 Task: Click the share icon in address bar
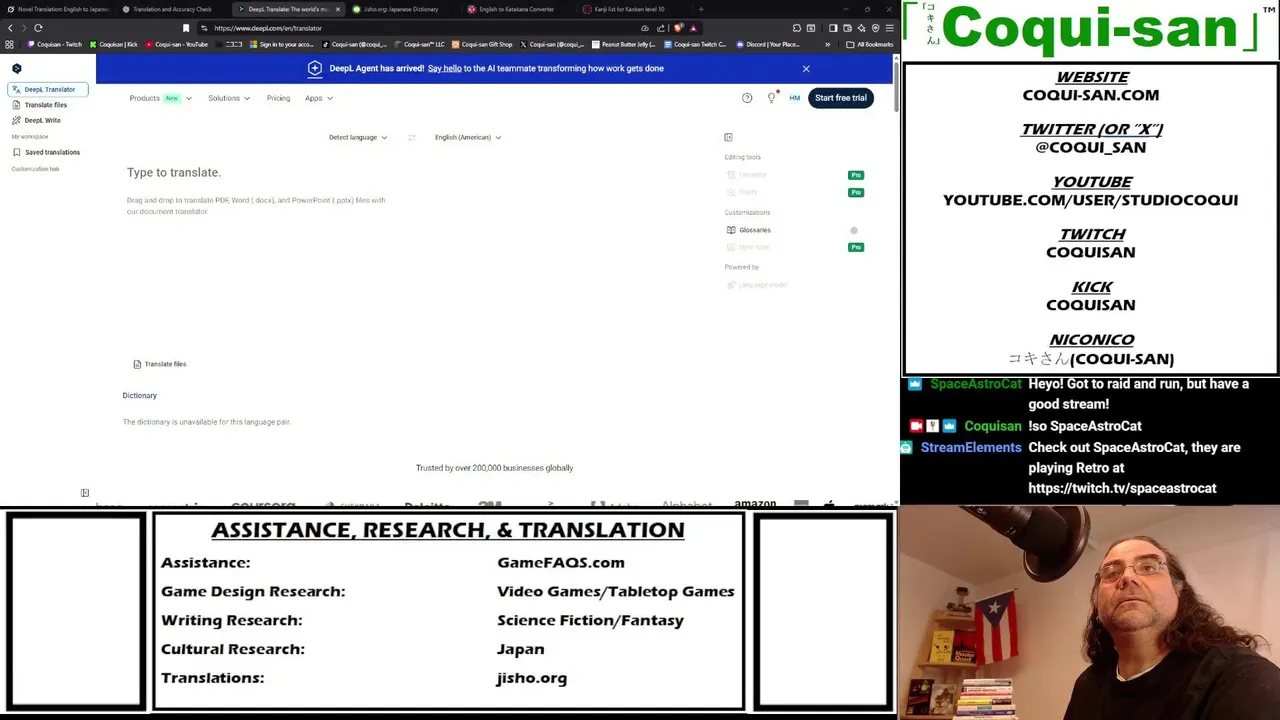pos(660,28)
